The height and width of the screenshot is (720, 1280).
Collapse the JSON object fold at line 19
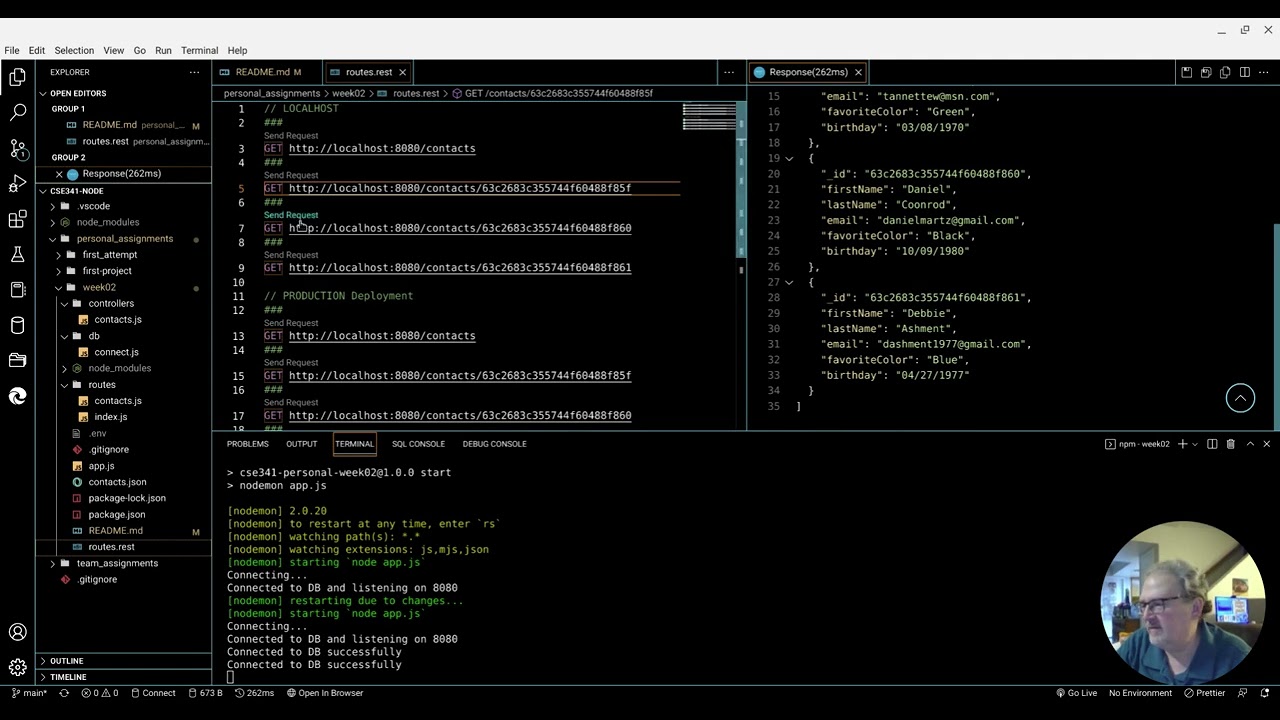789,158
